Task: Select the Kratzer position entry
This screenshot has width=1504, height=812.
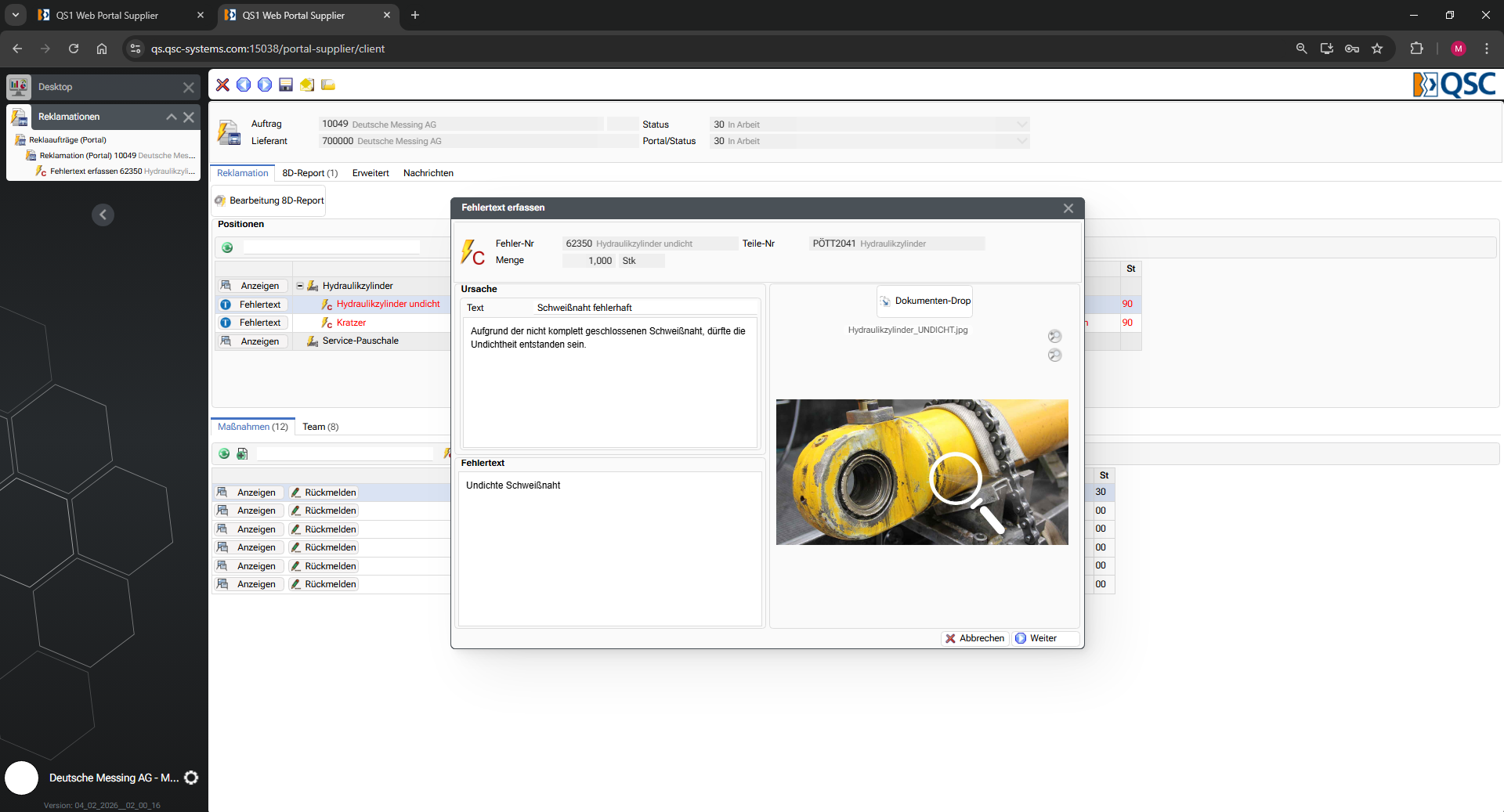Action: tap(351, 323)
